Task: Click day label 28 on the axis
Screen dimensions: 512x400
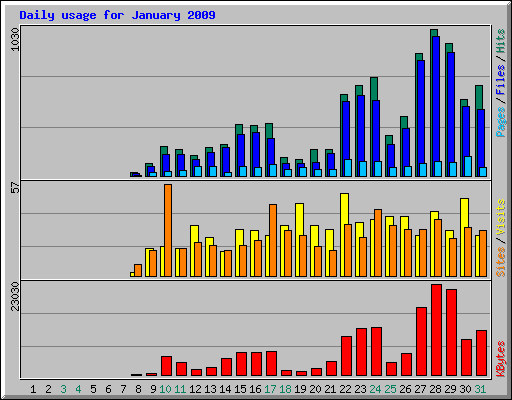Action: pyautogui.click(x=435, y=389)
